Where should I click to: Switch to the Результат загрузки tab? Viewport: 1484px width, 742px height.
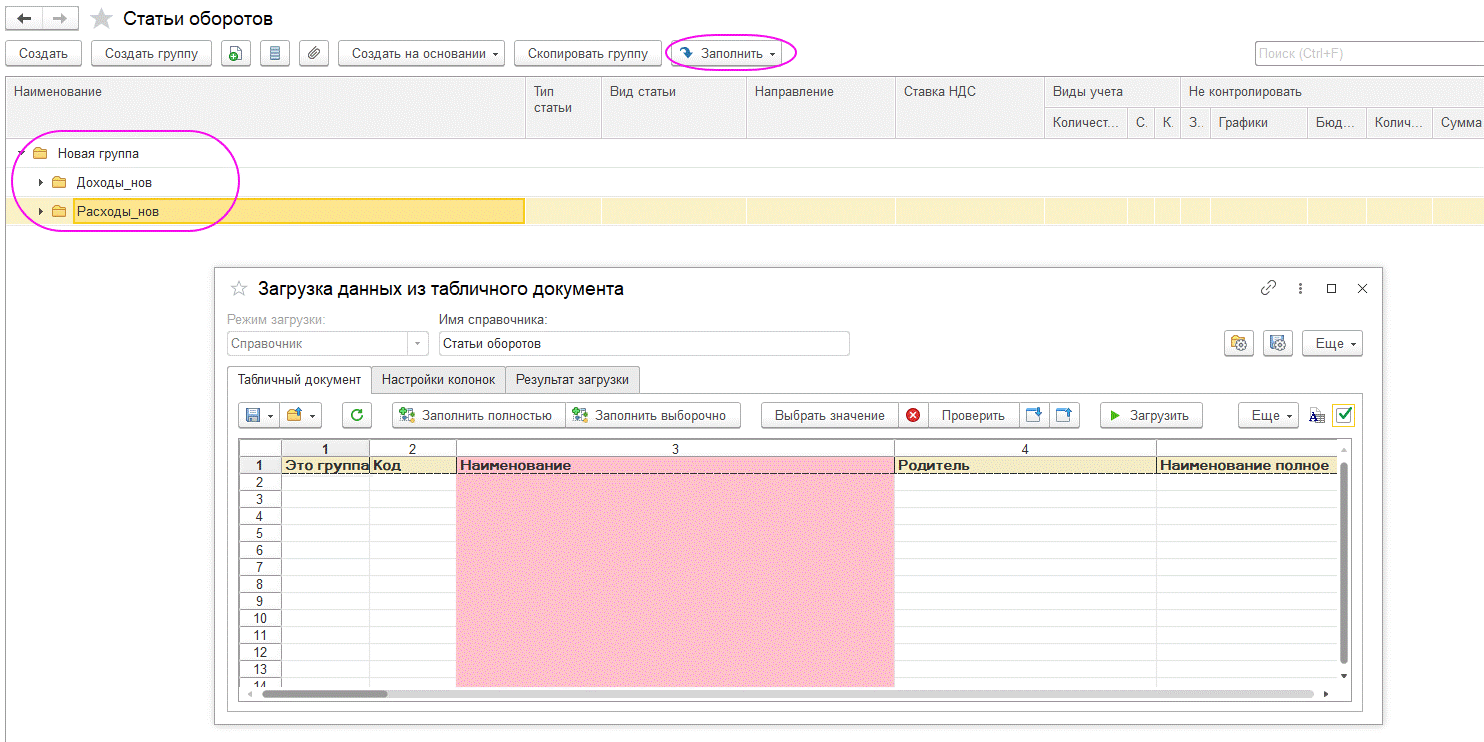pyautogui.click(x=572, y=380)
